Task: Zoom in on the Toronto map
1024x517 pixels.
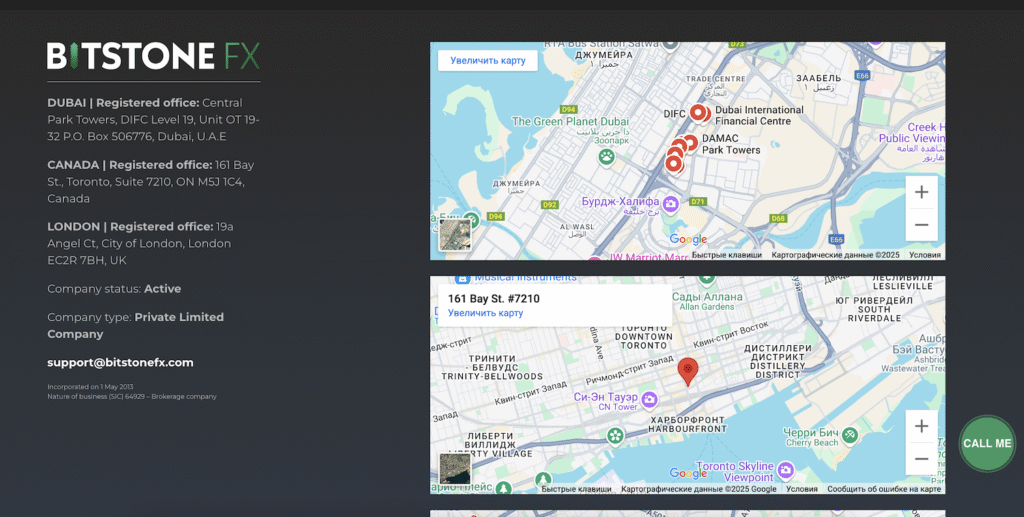Action: [x=921, y=426]
